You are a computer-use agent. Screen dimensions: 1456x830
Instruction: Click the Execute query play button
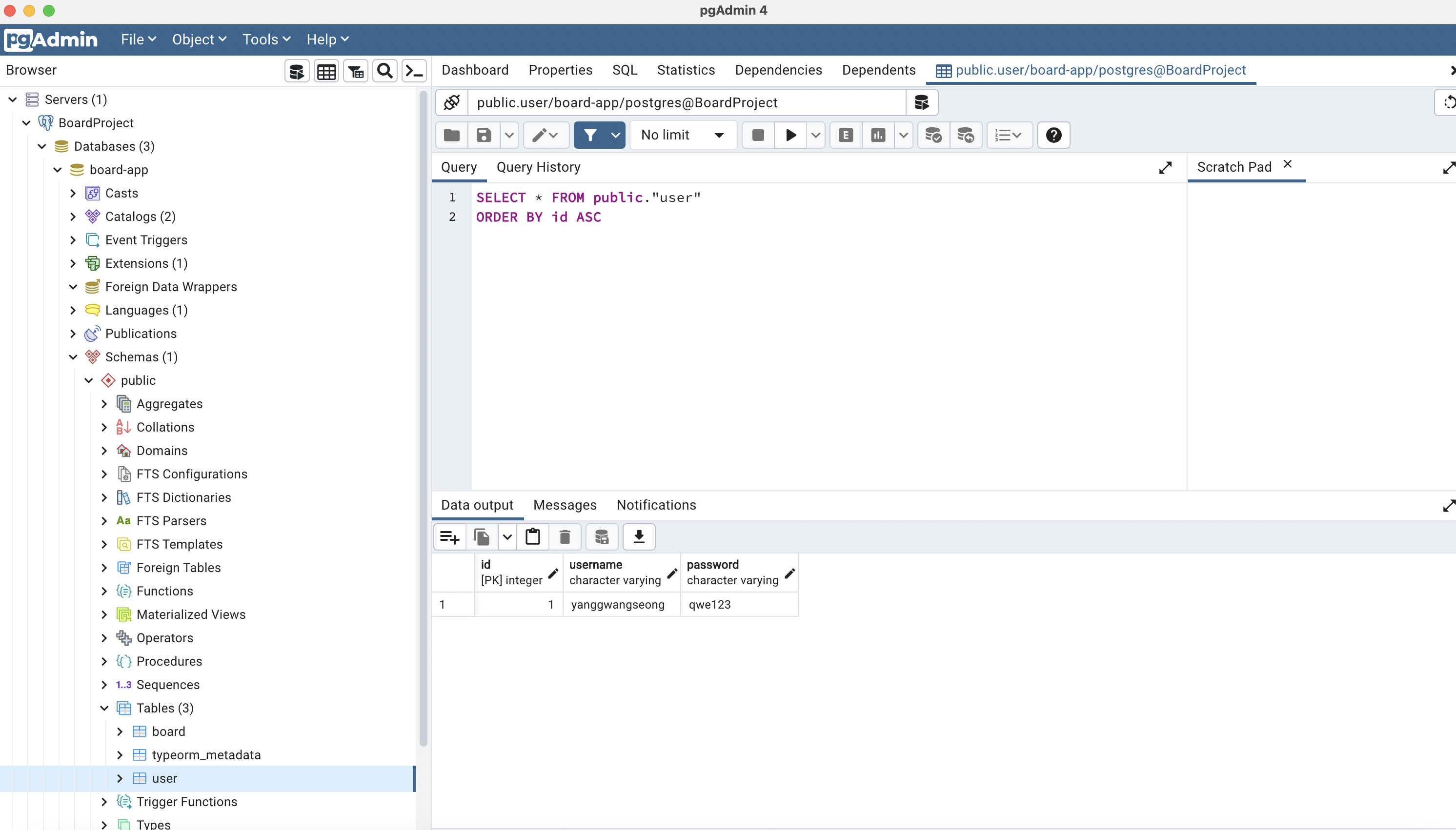point(790,135)
